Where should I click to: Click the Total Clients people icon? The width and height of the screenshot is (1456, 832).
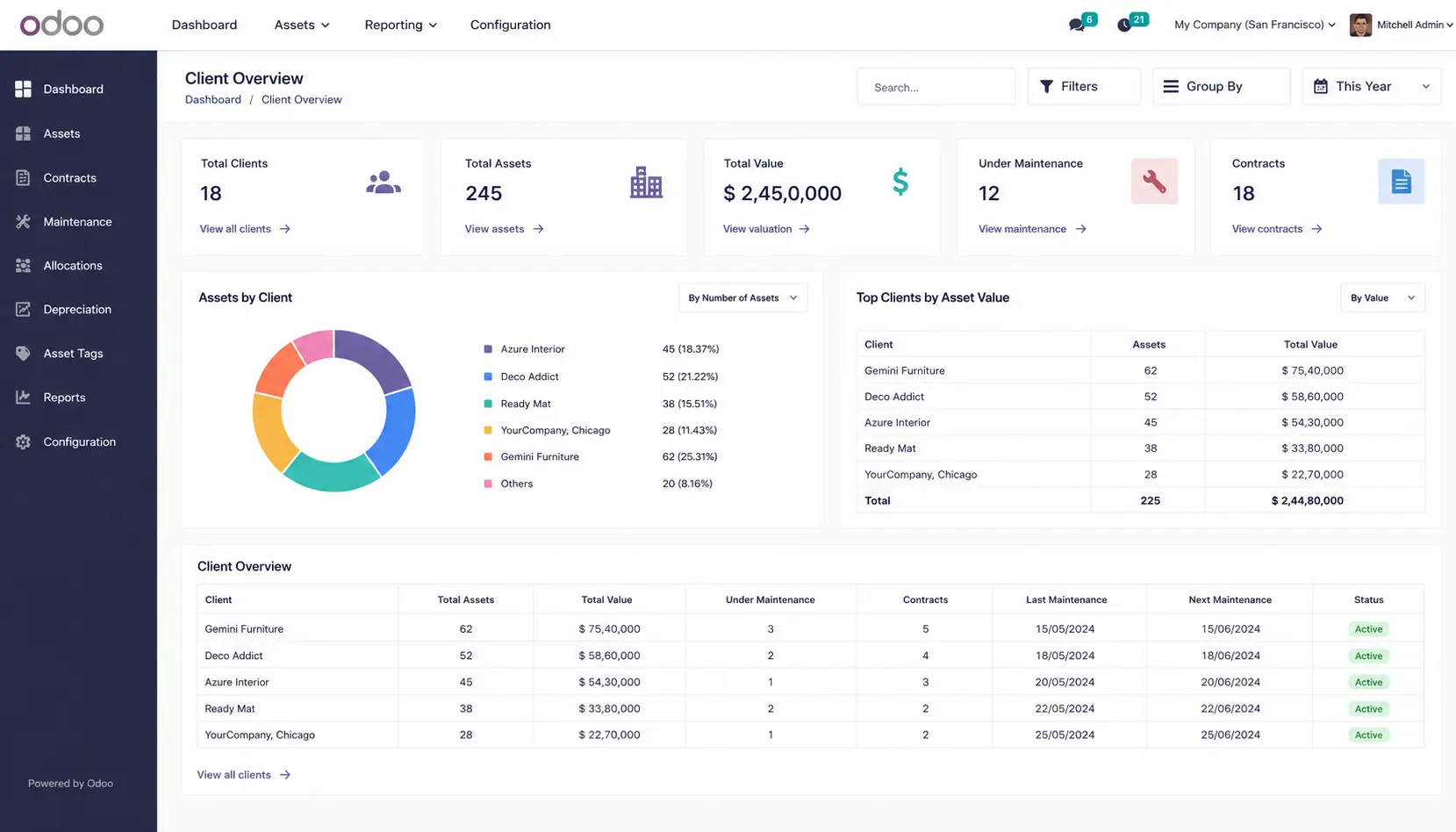point(384,183)
